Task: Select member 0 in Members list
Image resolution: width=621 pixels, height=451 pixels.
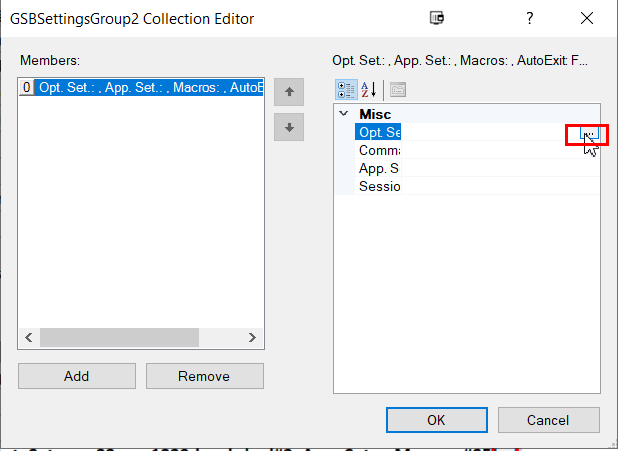Action: click(x=140, y=88)
